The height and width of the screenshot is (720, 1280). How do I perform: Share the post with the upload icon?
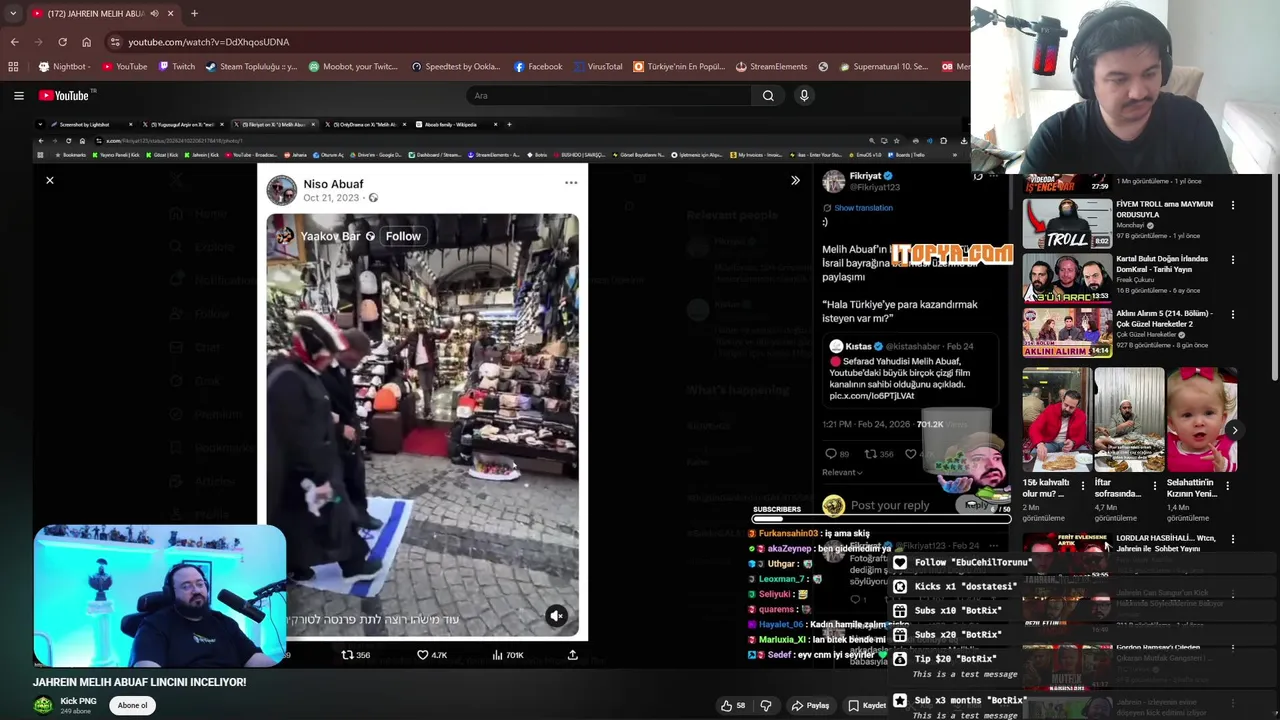[573, 655]
